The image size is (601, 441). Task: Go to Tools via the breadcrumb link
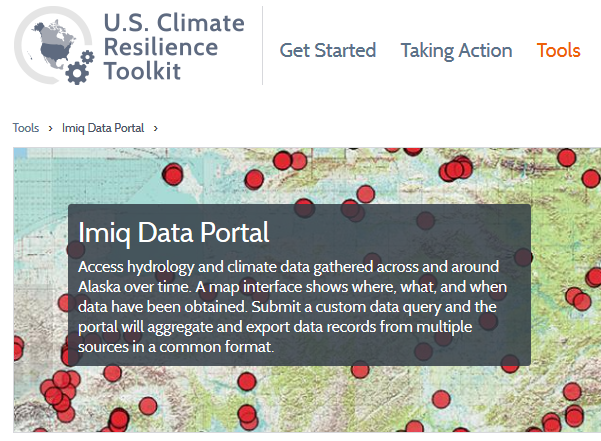26,128
